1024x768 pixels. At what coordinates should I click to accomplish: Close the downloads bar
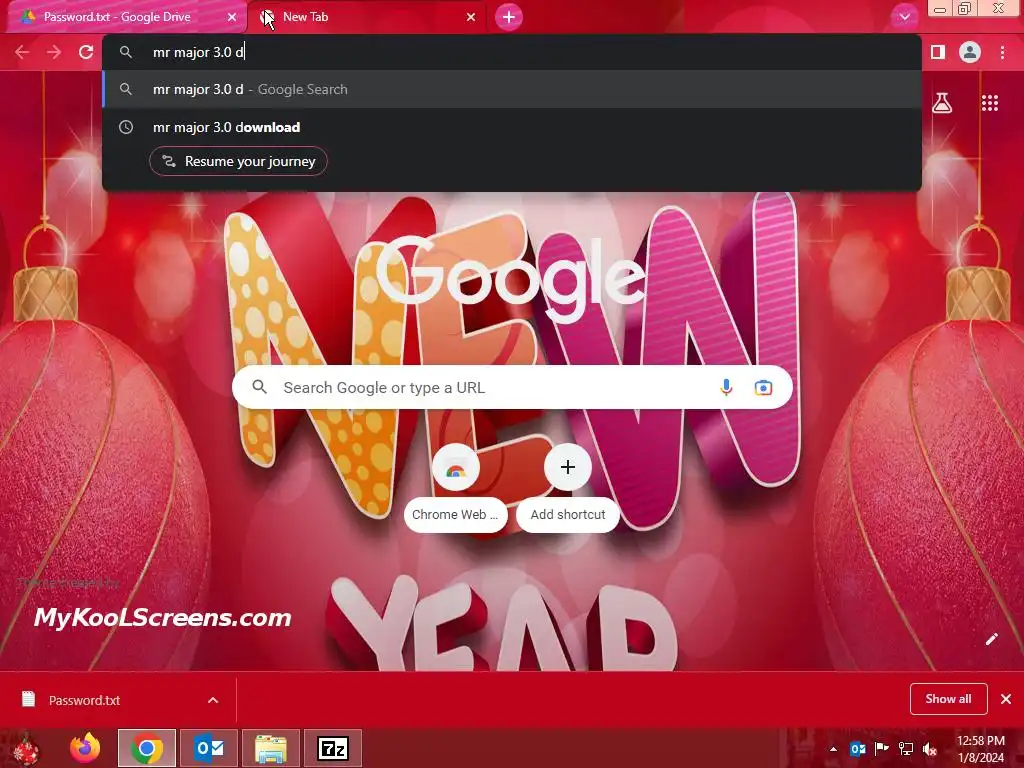pyautogui.click(x=1006, y=699)
